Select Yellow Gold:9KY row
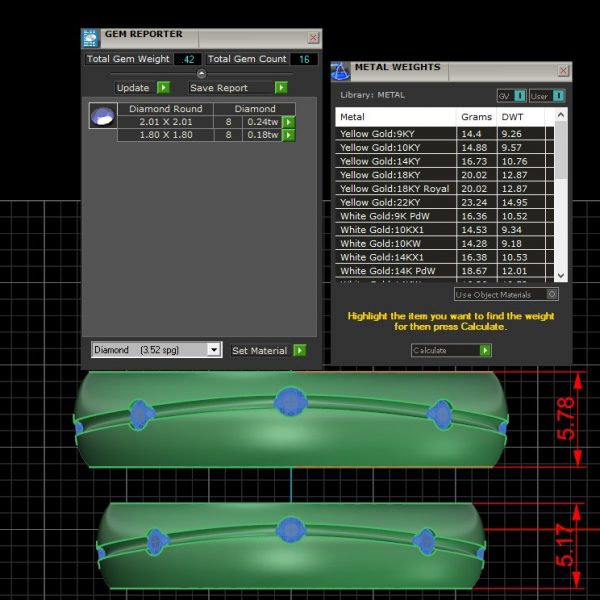 [x=444, y=134]
